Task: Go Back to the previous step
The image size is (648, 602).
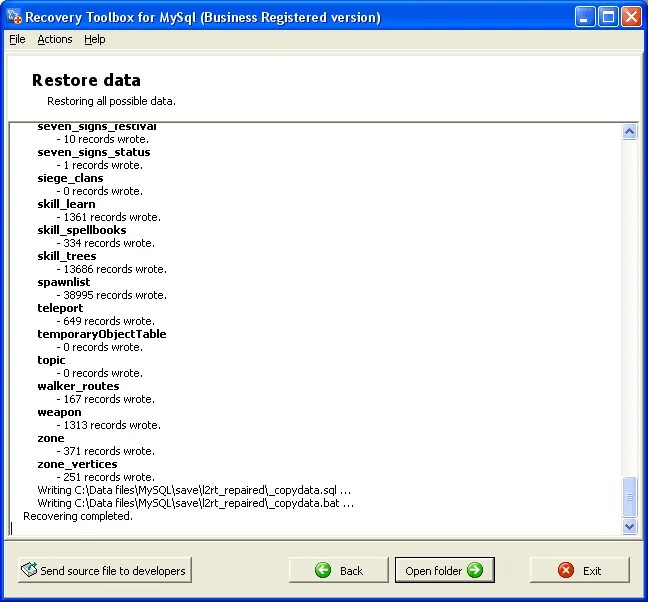Action: (339, 570)
